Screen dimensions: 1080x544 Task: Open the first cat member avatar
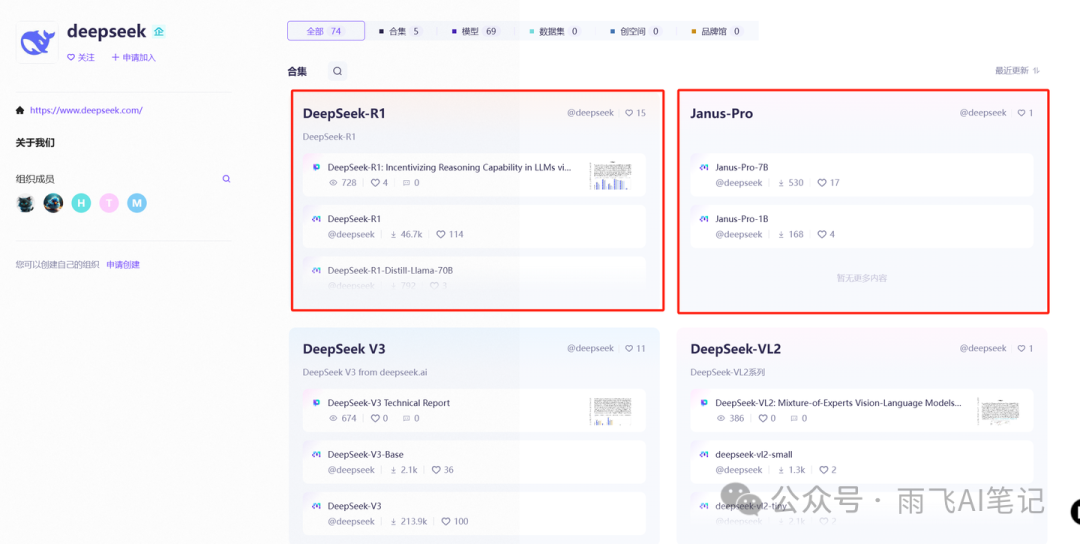click(26, 203)
